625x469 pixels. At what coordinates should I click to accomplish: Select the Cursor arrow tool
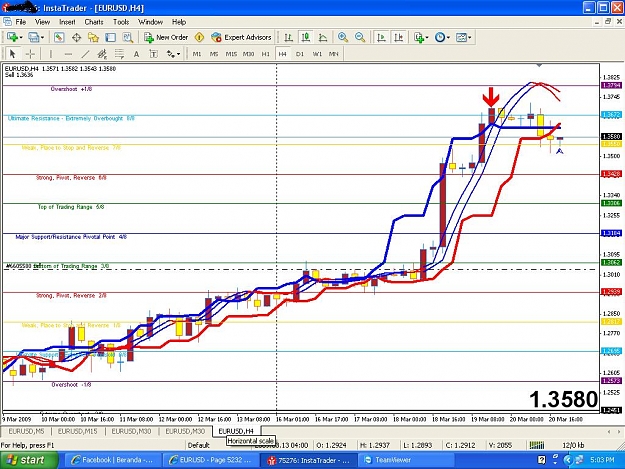pyautogui.click(x=12, y=54)
